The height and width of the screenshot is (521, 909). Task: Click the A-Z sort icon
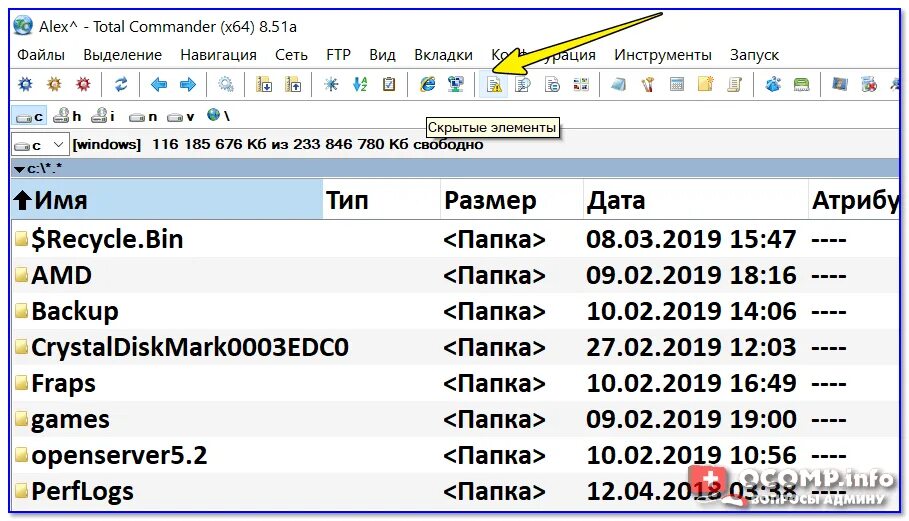click(360, 85)
